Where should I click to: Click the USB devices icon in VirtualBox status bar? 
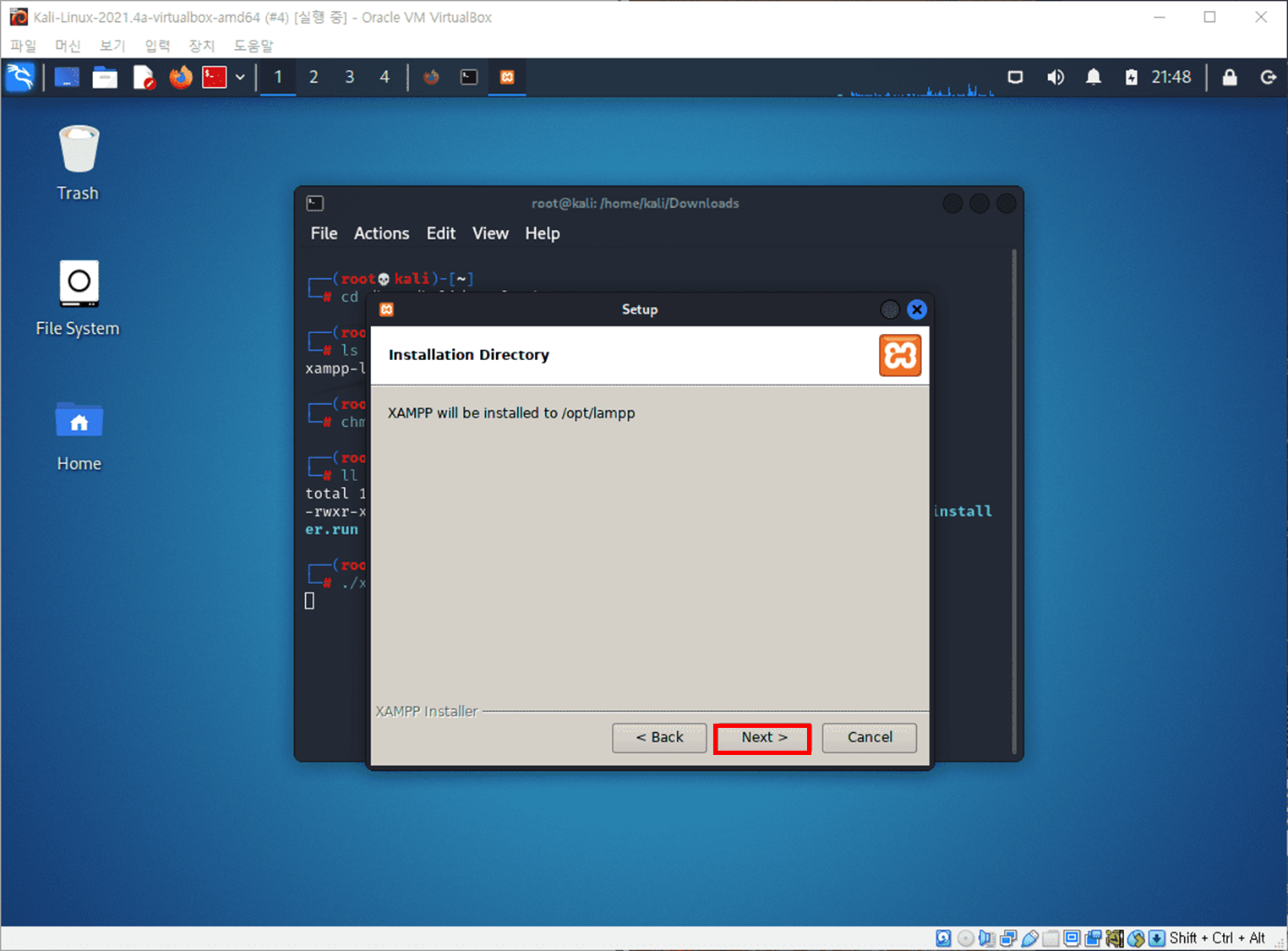click(x=1029, y=938)
